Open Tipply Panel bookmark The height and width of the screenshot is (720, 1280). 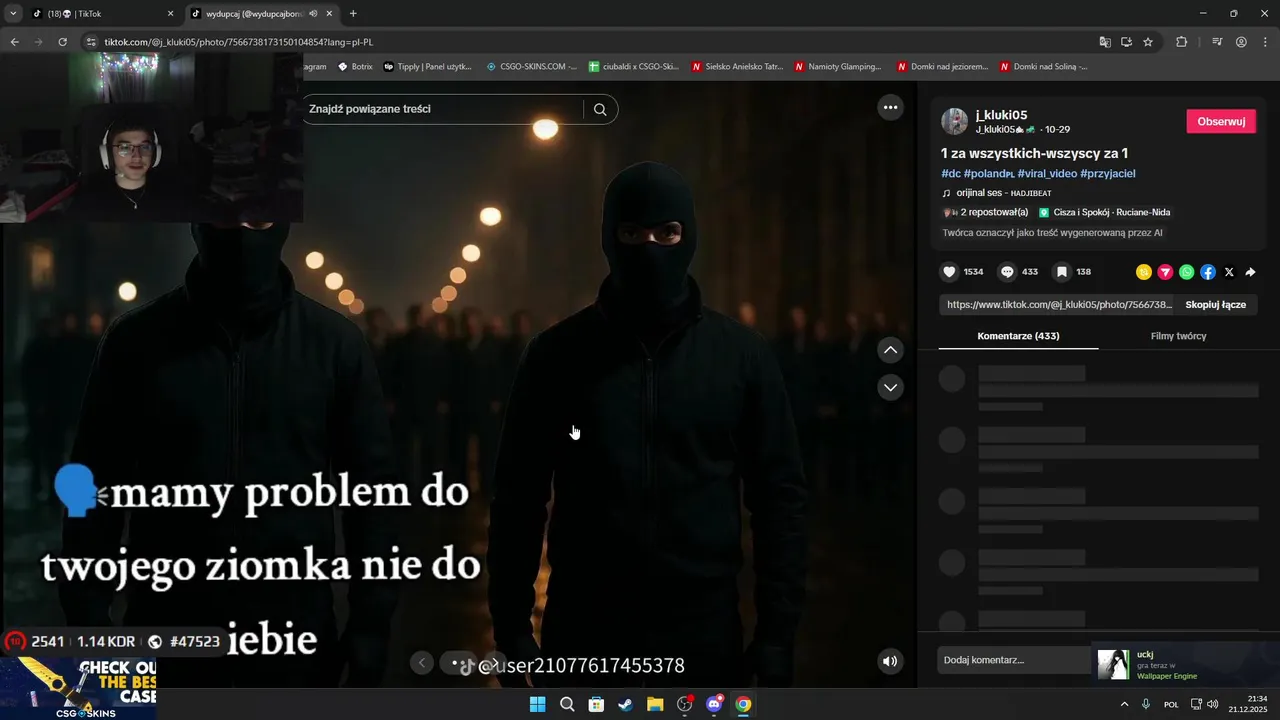point(427,67)
